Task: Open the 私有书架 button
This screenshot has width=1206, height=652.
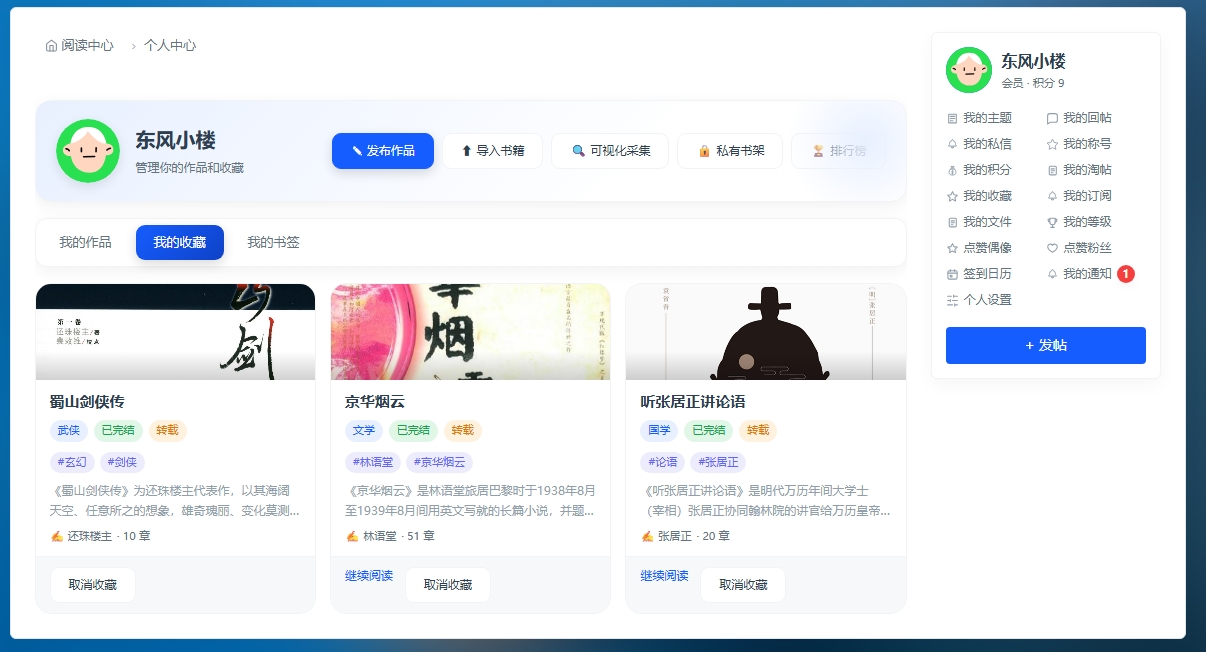Action: (731, 151)
